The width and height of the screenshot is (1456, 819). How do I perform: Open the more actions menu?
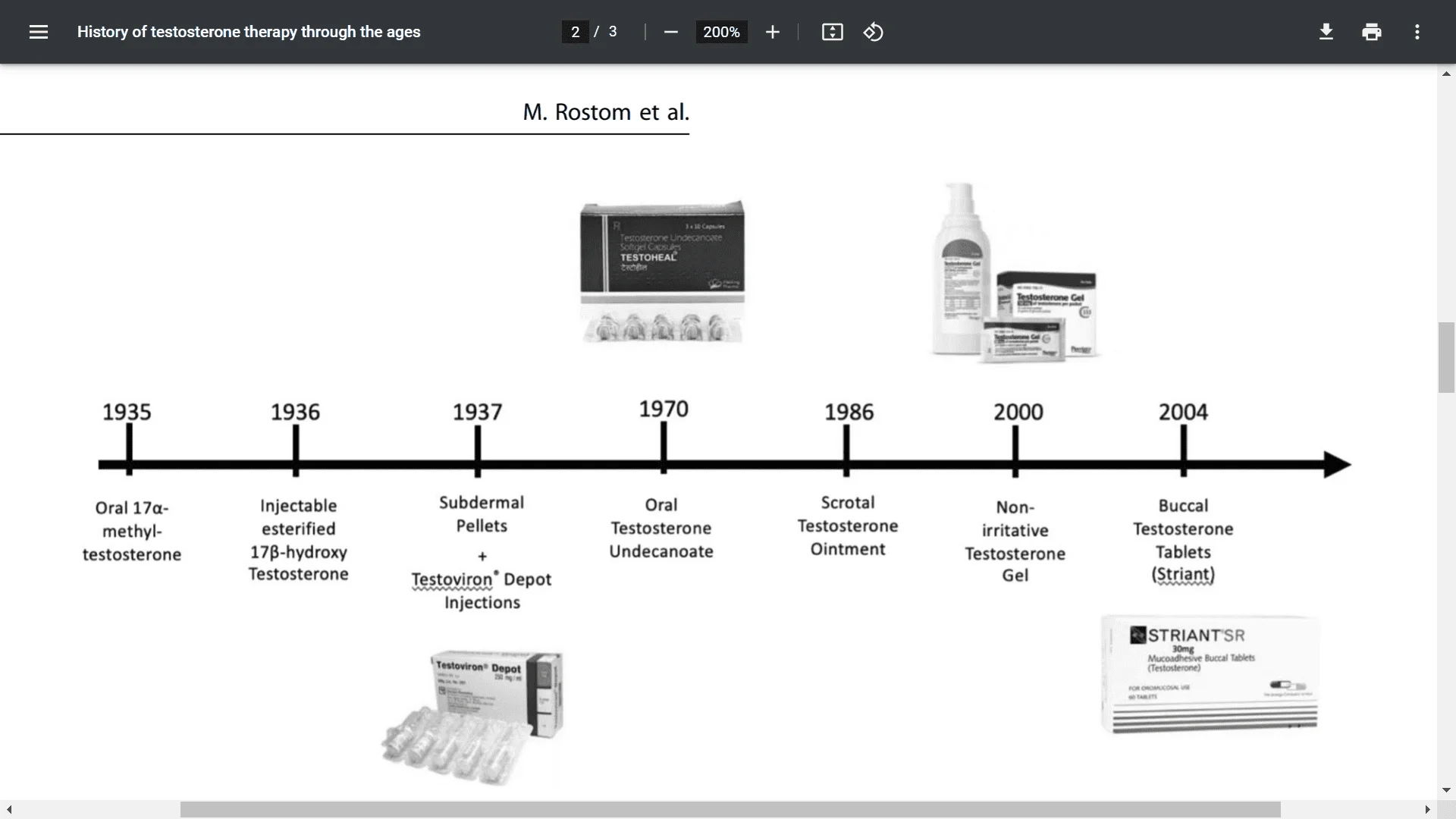click(1417, 31)
